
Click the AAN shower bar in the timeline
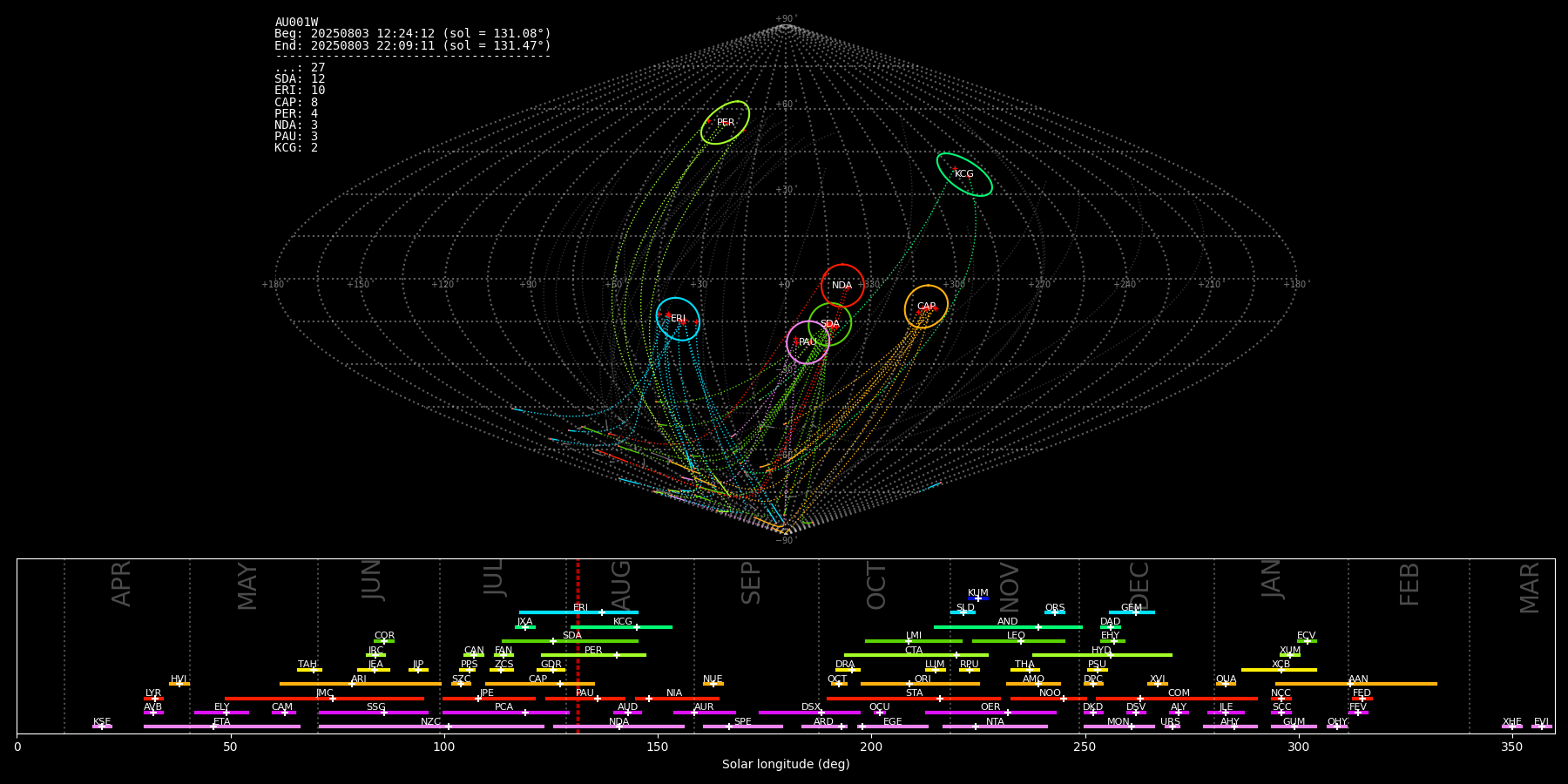[x=1356, y=684]
